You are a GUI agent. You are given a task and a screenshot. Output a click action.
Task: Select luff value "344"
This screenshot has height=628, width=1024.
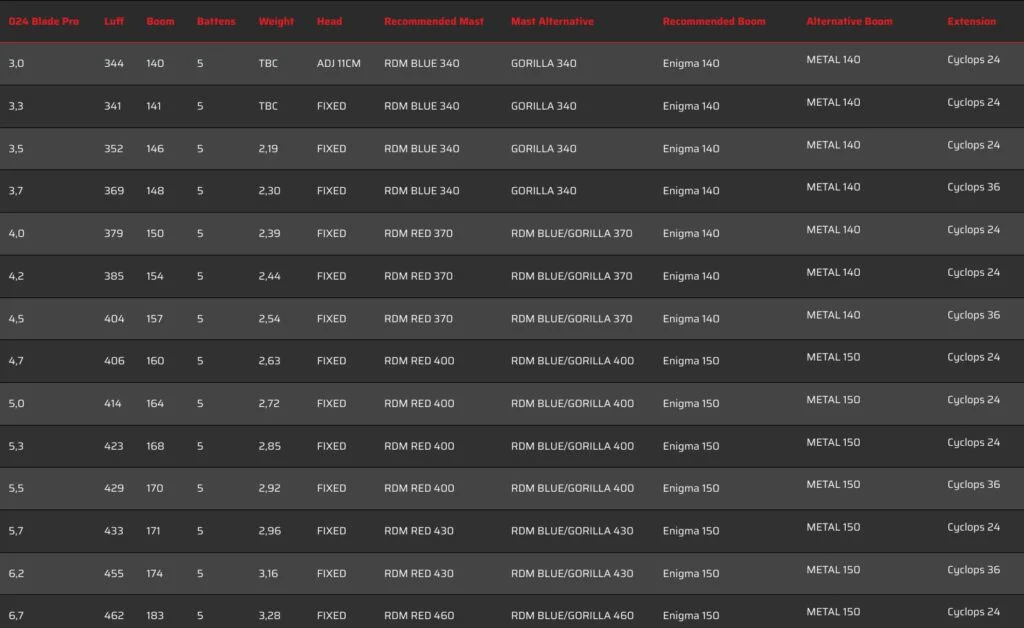(x=114, y=63)
